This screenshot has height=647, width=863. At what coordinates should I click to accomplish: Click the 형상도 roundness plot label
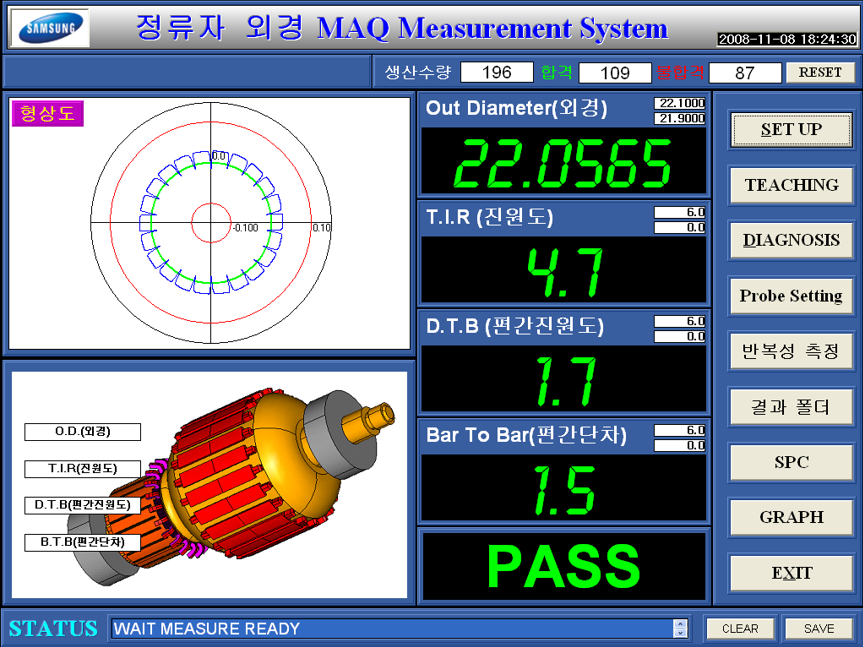click(47, 113)
